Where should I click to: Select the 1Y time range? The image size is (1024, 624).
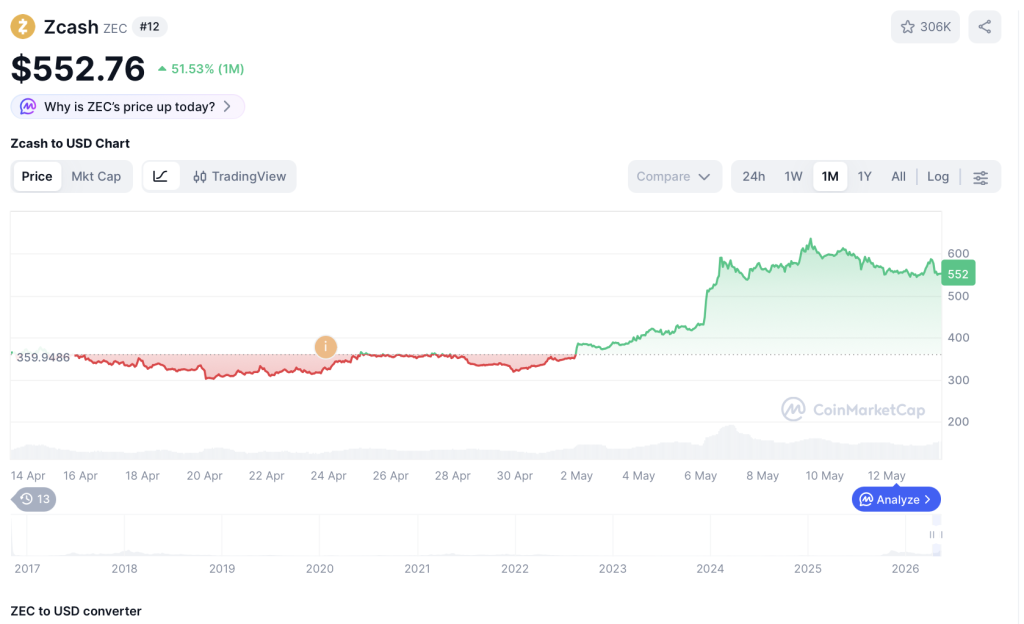[864, 176]
